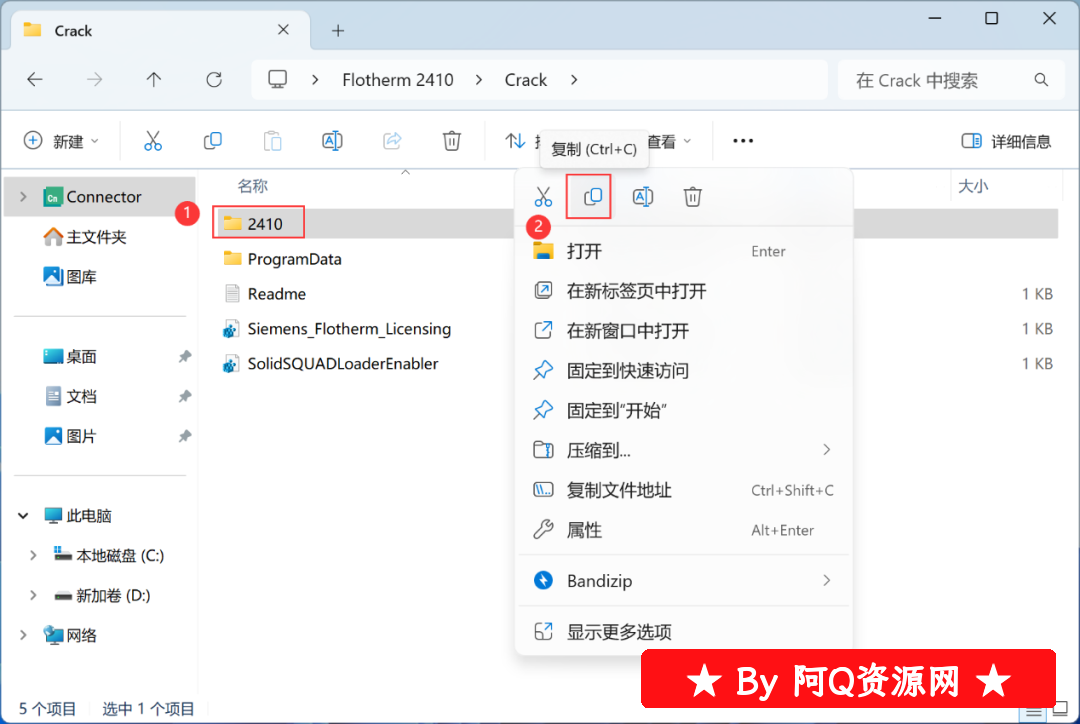1080x724 pixels.
Task: Choose 在新标签页中打开
Action: [685, 291]
